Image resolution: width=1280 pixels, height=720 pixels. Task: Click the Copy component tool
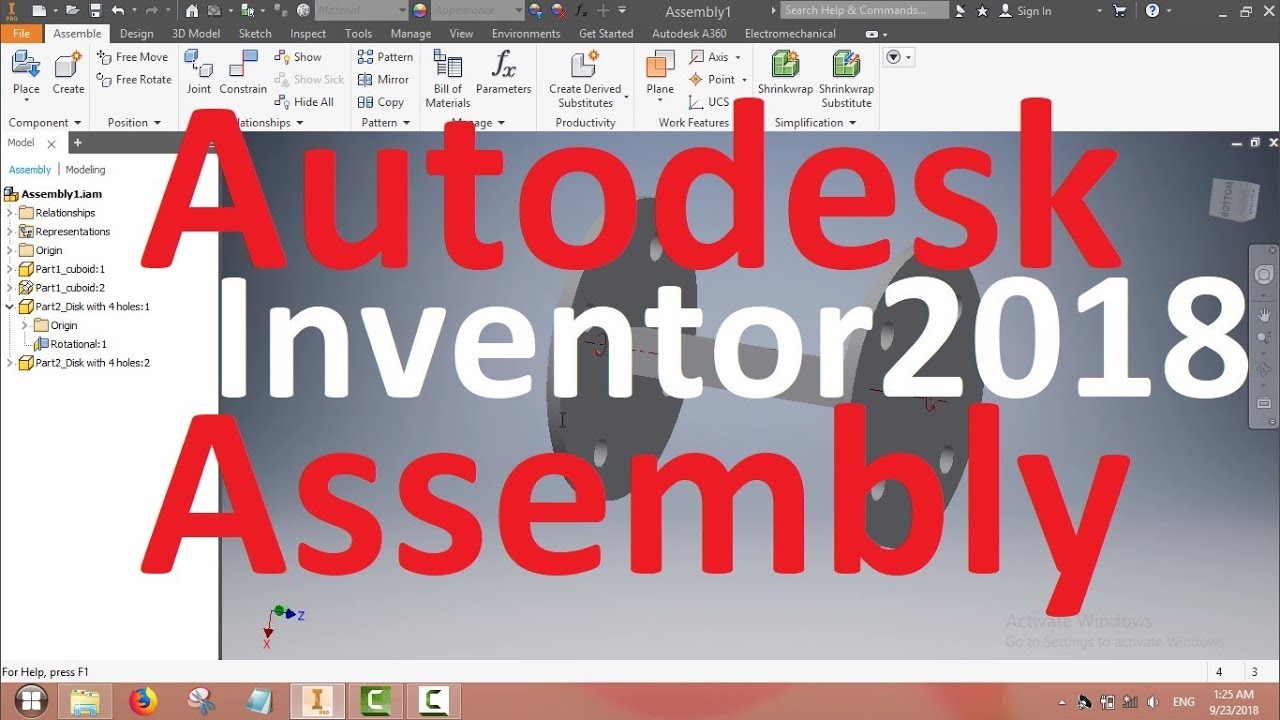381,102
